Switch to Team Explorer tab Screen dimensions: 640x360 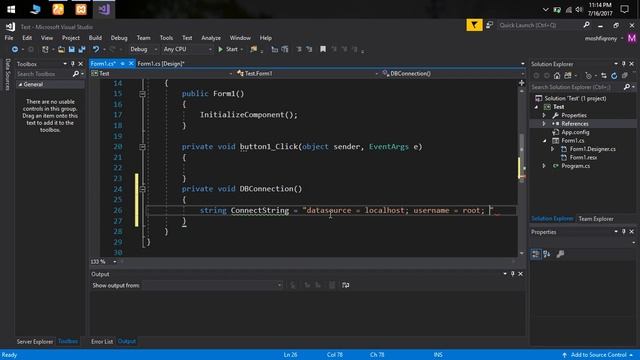tap(596, 219)
